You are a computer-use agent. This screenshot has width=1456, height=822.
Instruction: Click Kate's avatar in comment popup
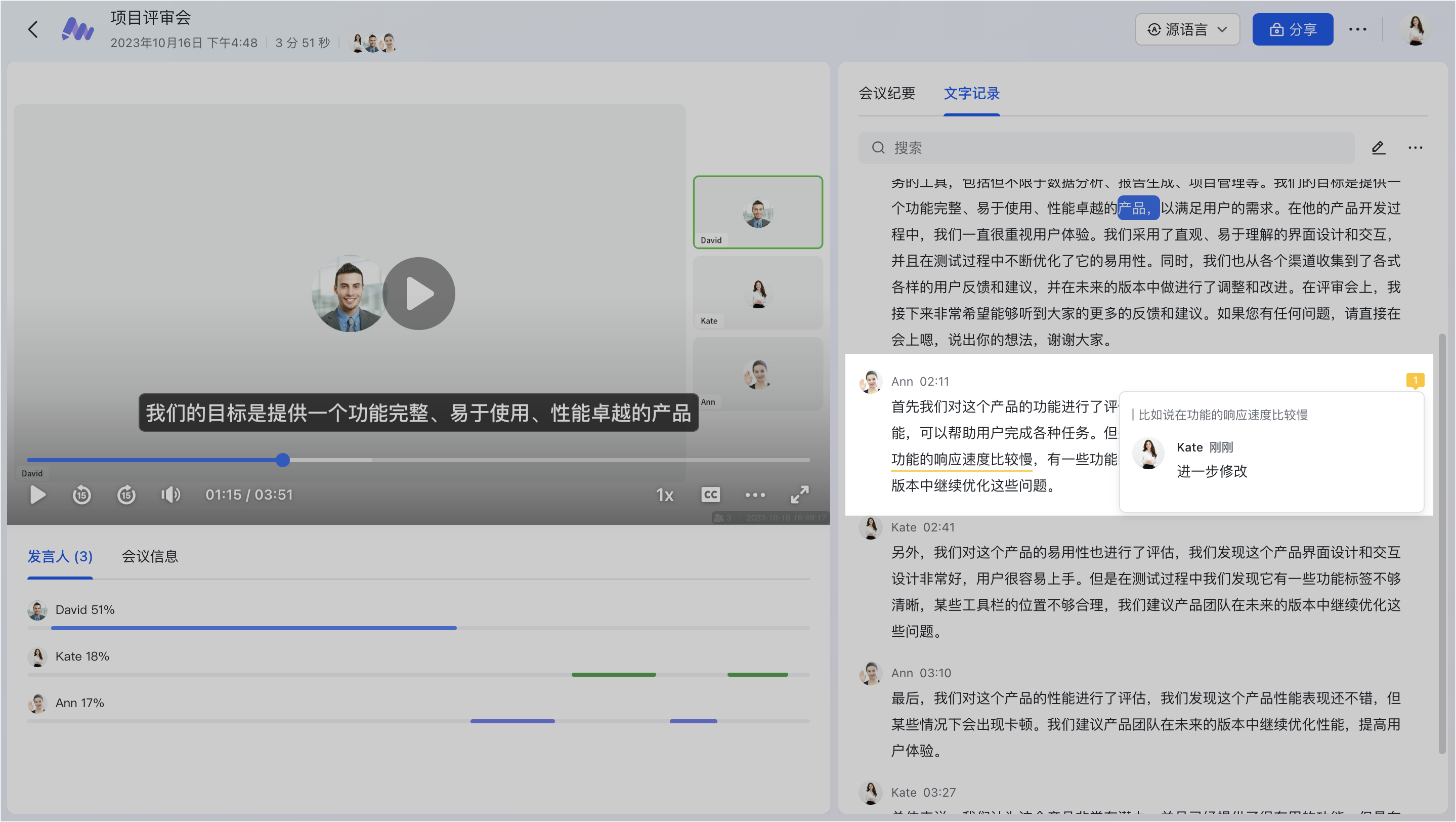click(1148, 454)
